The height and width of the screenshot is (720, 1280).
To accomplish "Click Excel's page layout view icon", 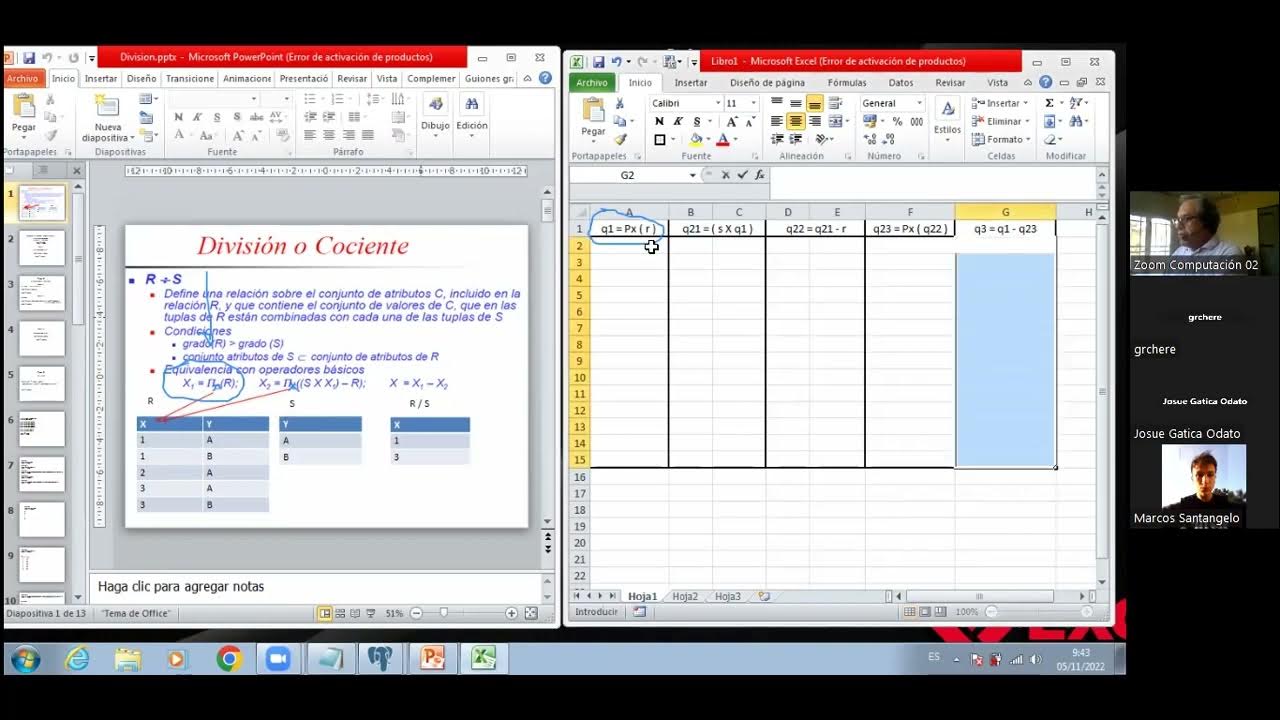I will click(926, 612).
